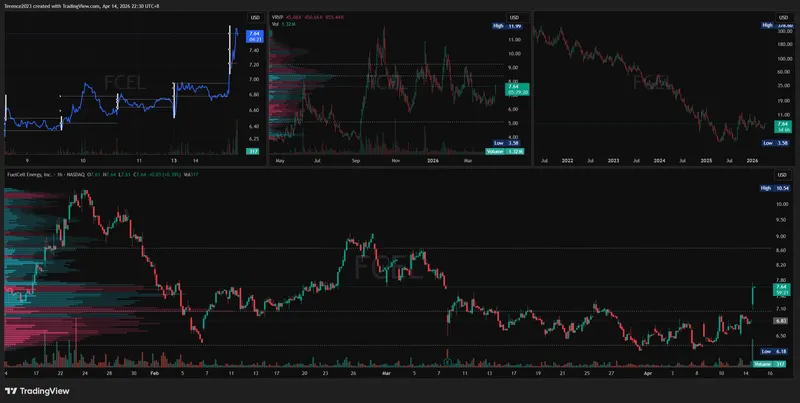800x403 pixels.
Task: Click the TradingView logo
Action: tap(37, 391)
